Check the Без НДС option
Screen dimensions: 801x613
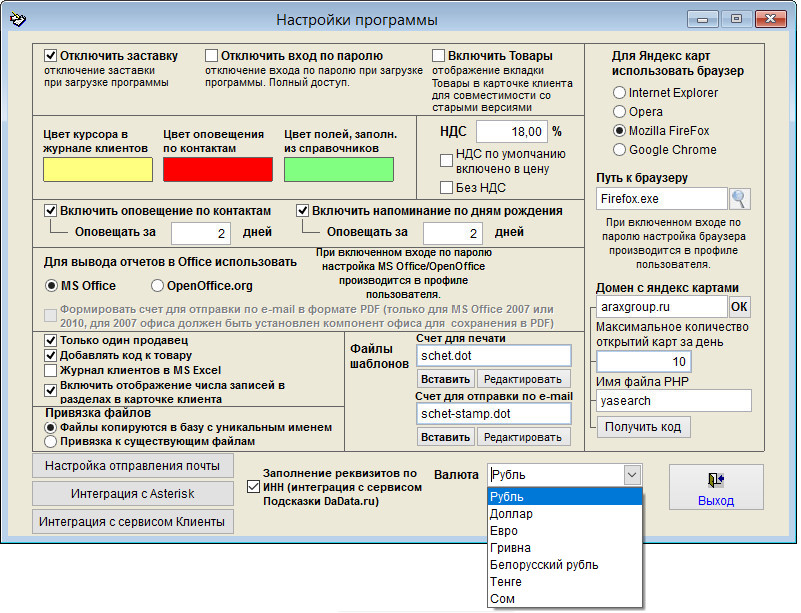tap(446, 187)
